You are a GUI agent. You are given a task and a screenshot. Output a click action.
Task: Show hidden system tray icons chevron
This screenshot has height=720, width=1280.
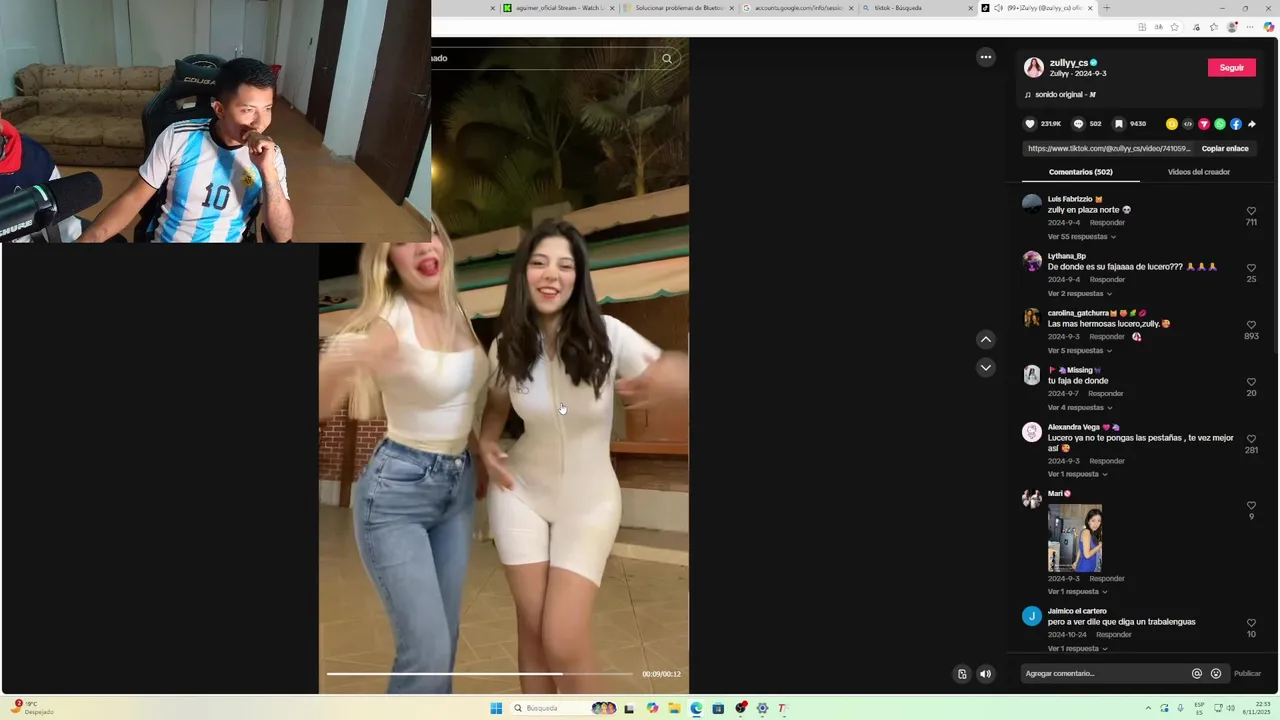pyautogui.click(x=1148, y=708)
